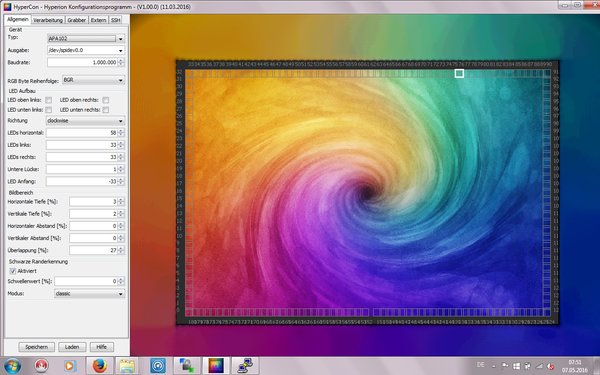Open the Modus dropdown showing classic
Viewport: 600px width, 375px height.
(90, 294)
